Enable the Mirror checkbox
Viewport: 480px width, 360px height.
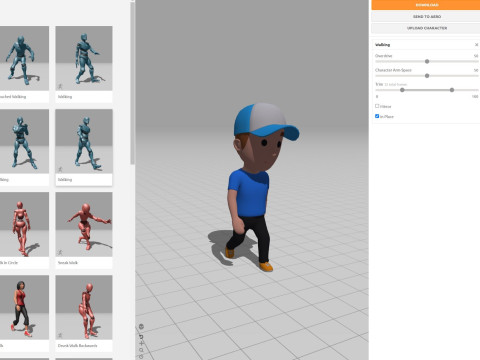[x=377, y=106]
